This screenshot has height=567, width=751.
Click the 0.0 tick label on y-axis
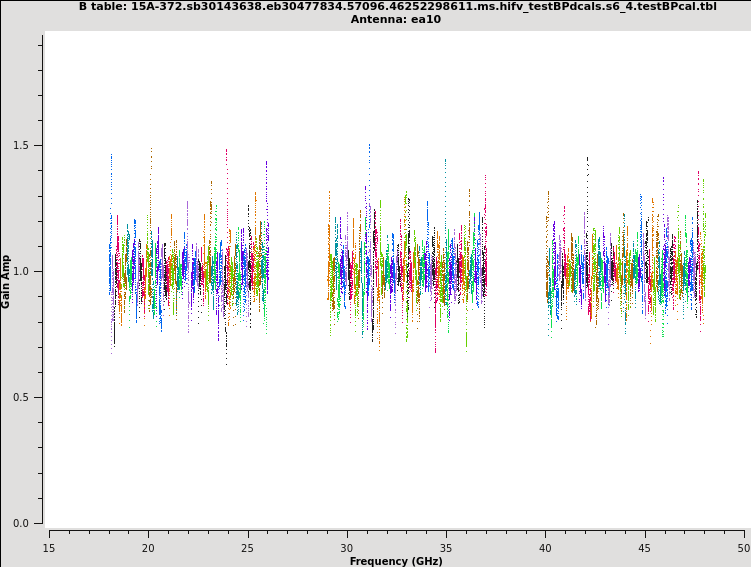coord(20,523)
